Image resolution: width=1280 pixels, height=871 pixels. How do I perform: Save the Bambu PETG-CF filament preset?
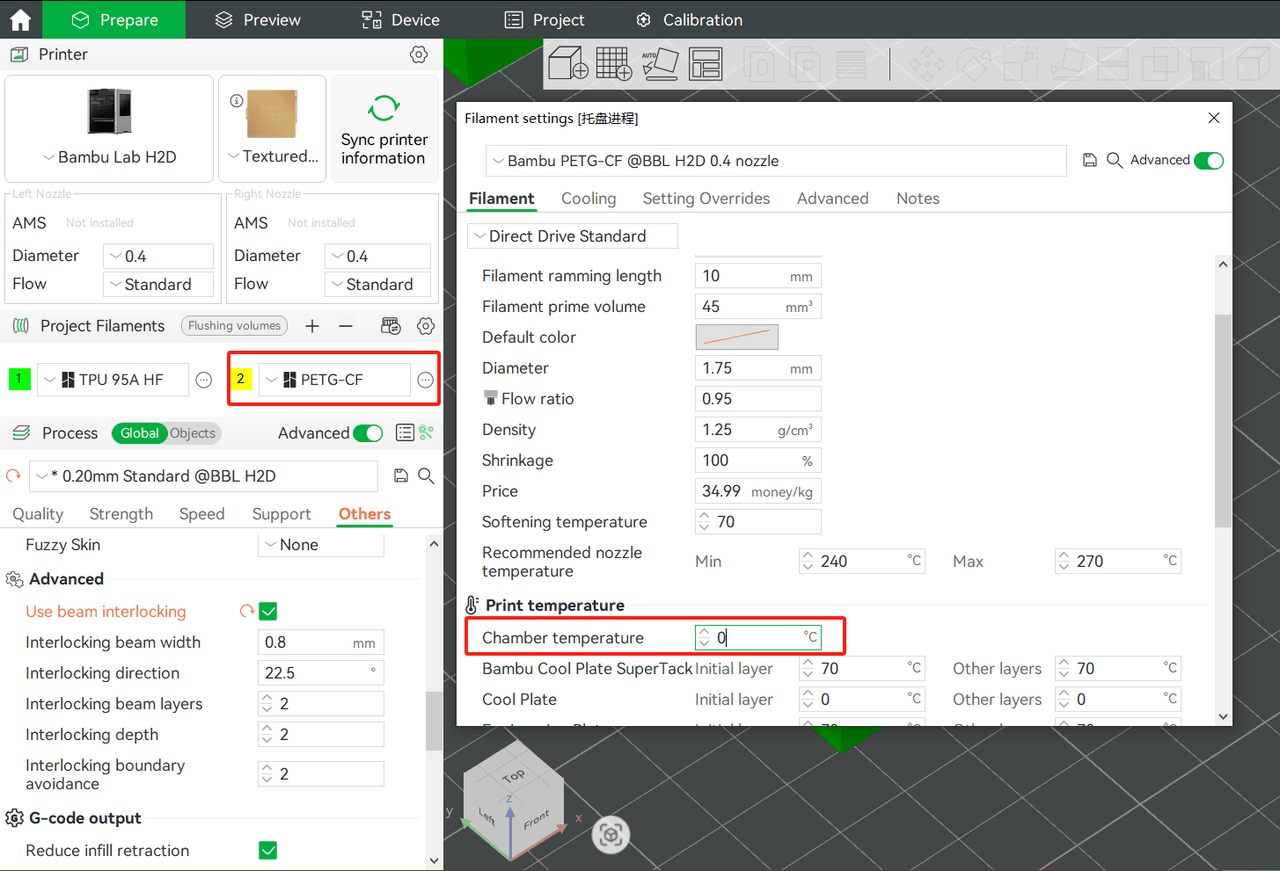pos(1090,160)
